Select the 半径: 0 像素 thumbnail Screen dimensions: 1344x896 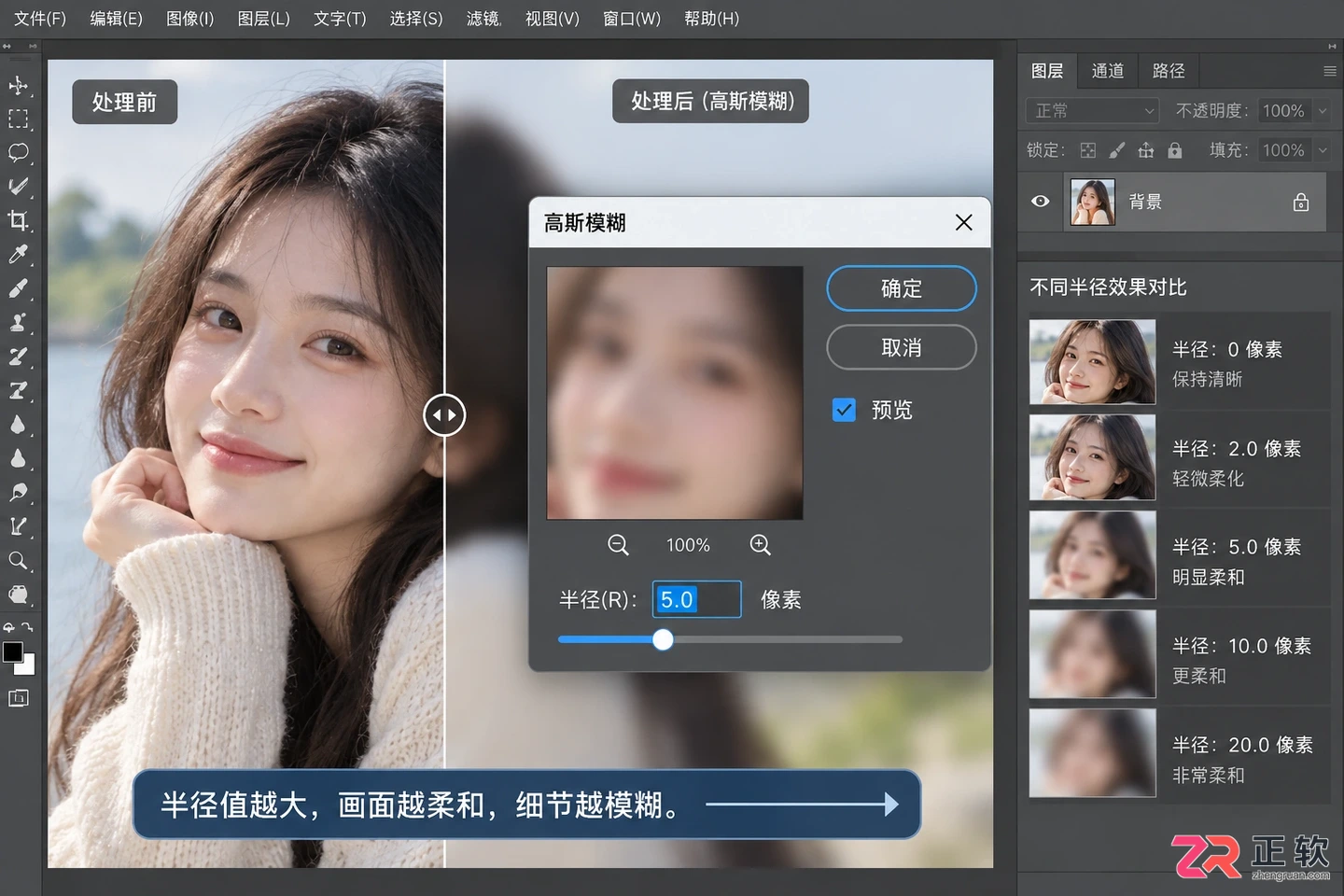coord(1093,362)
